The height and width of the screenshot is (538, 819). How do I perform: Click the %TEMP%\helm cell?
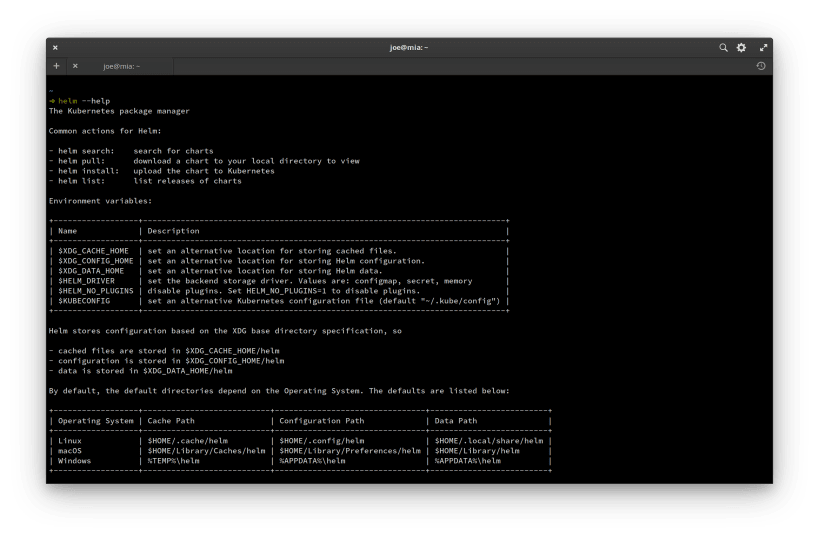[173, 461]
